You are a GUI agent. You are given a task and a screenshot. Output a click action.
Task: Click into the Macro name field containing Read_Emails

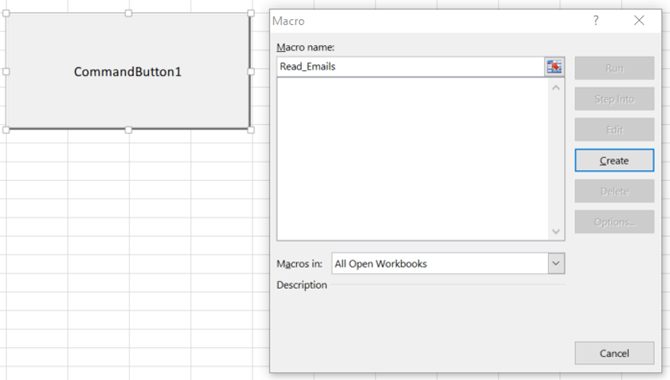(410, 67)
